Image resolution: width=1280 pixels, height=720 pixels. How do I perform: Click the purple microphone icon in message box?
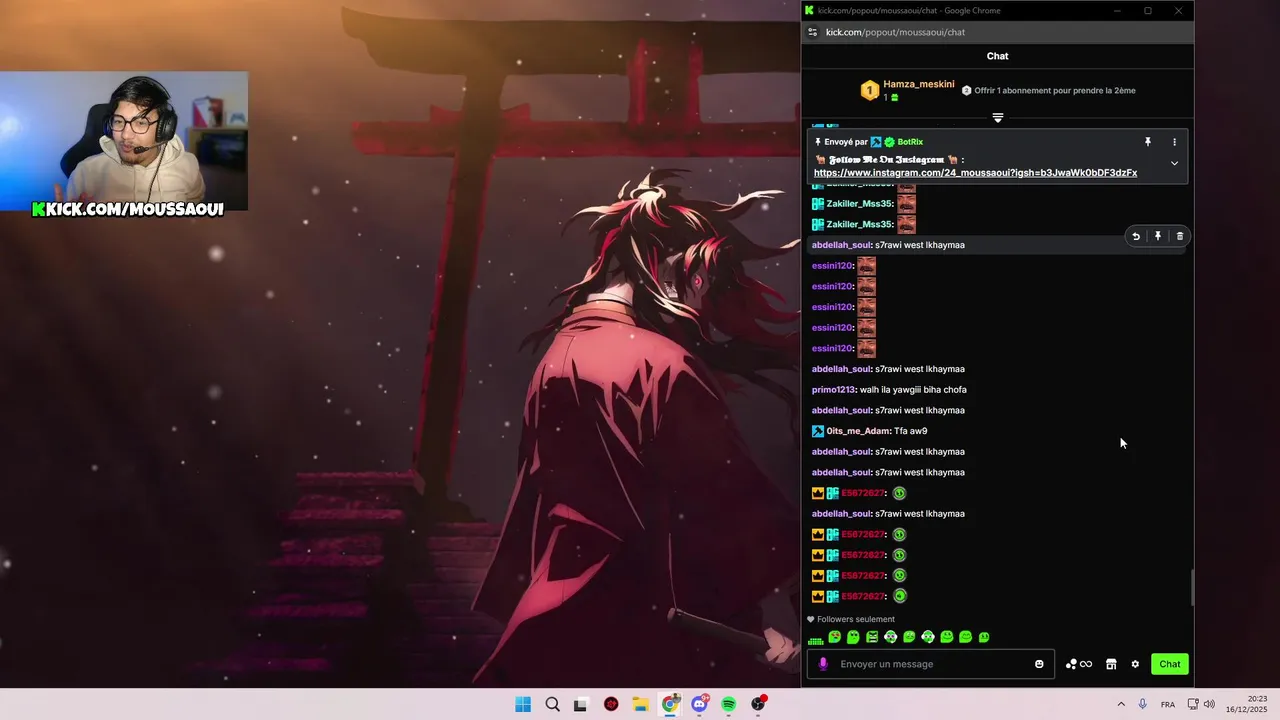click(823, 664)
